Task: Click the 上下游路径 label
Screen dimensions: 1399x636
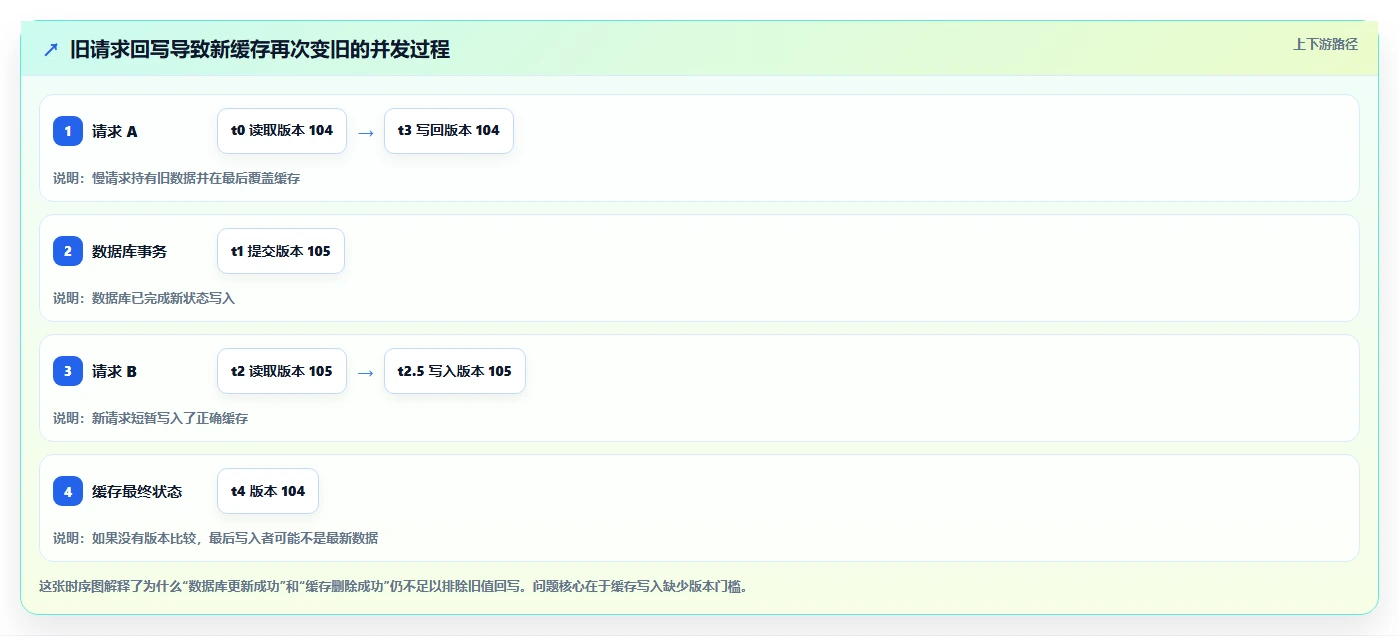Action: [1325, 44]
